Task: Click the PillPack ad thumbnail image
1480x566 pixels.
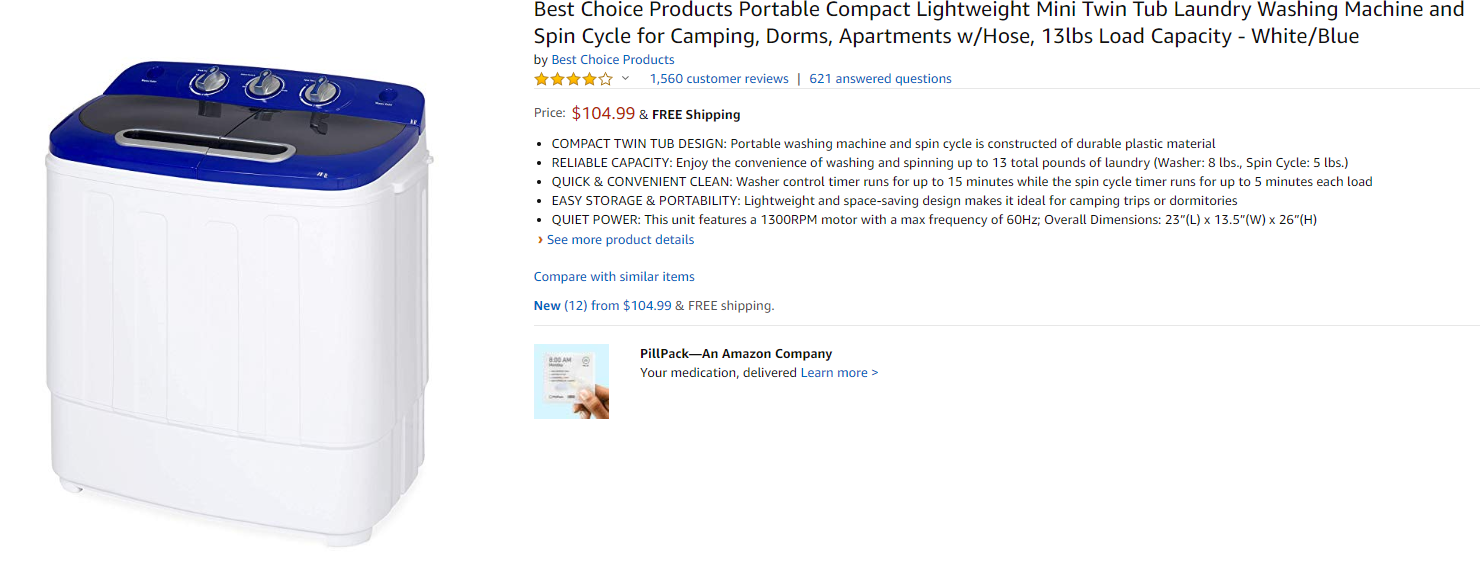Action: point(571,381)
